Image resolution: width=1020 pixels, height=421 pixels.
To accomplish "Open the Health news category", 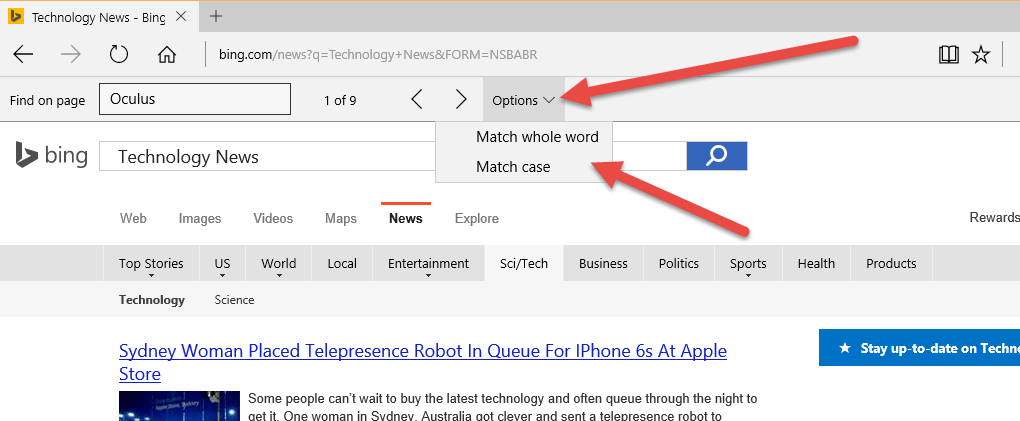I will (x=816, y=264).
